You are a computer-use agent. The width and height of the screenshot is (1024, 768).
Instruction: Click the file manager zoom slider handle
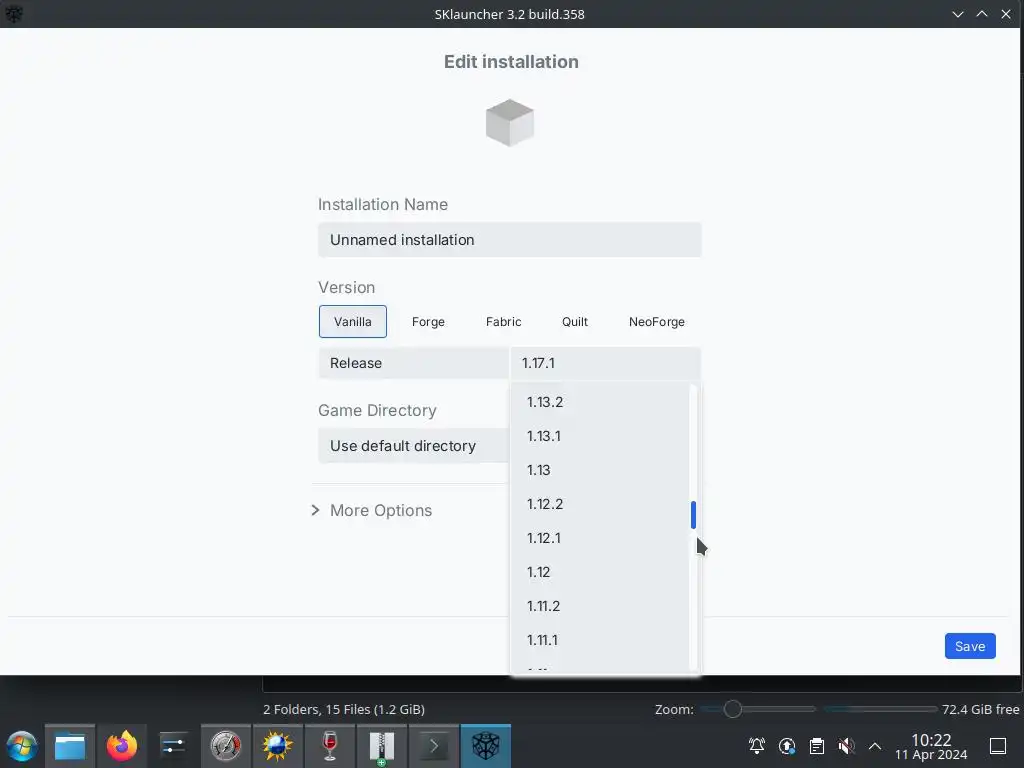point(733,709)
